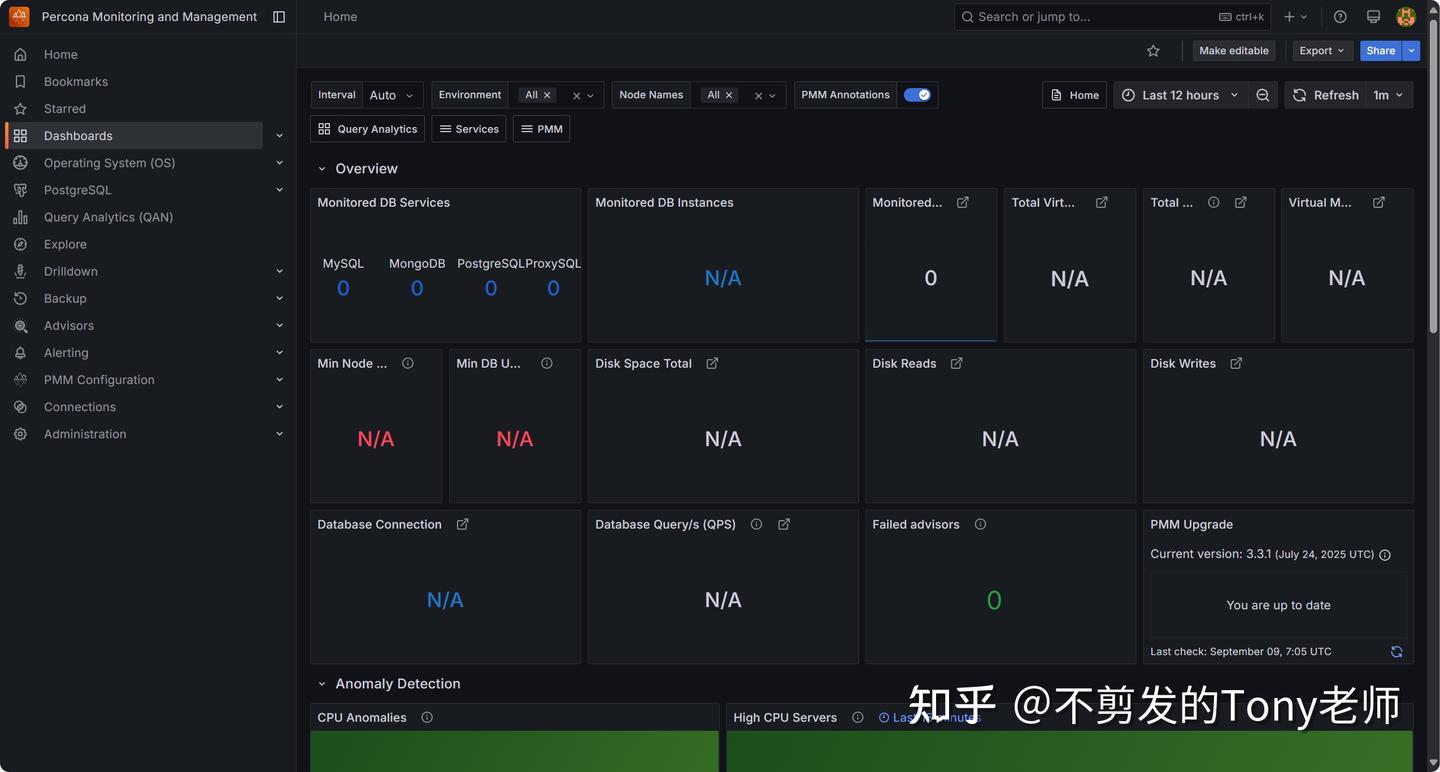Open the Last 12 hours time picker

(x=1180, y=95)
